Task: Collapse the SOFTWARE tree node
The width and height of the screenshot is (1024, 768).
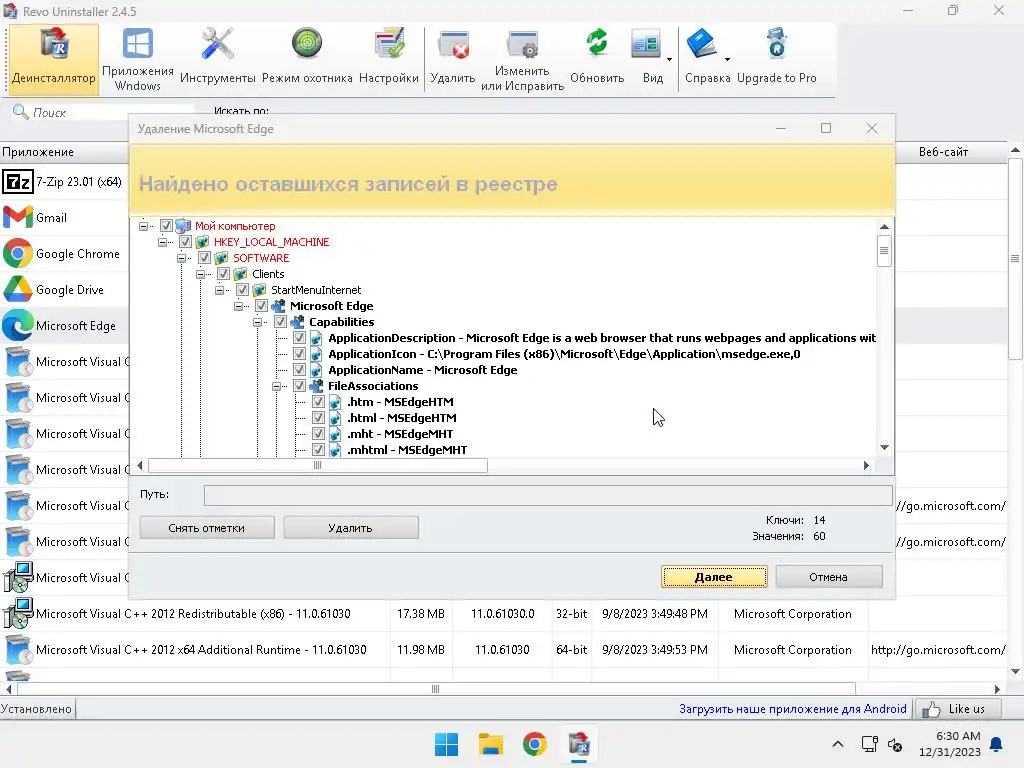Action: (182, 258)
